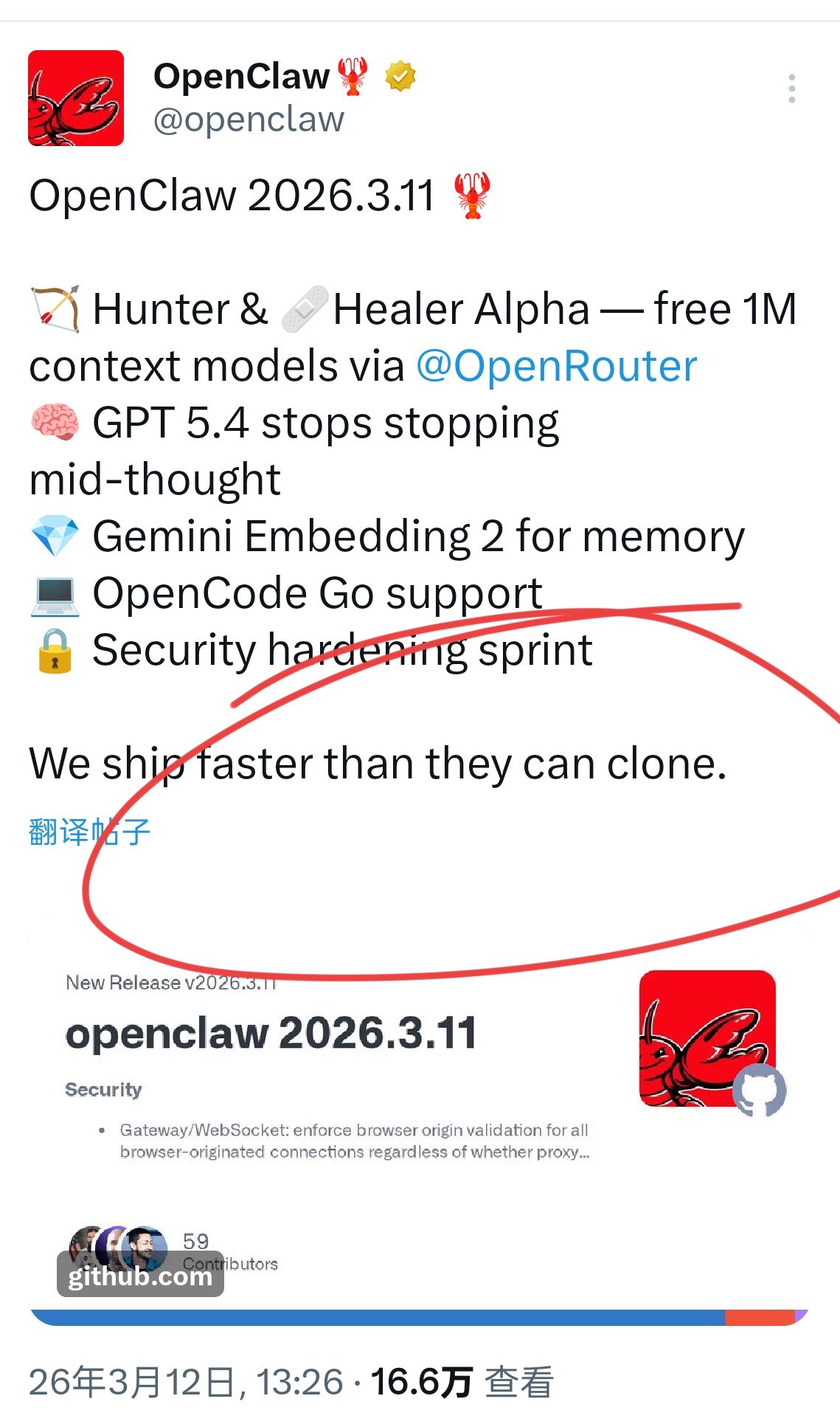This screenshot has height=1410, width=840.
Task: Tap the OpenClaw display name
Action: tap(241, 76)
